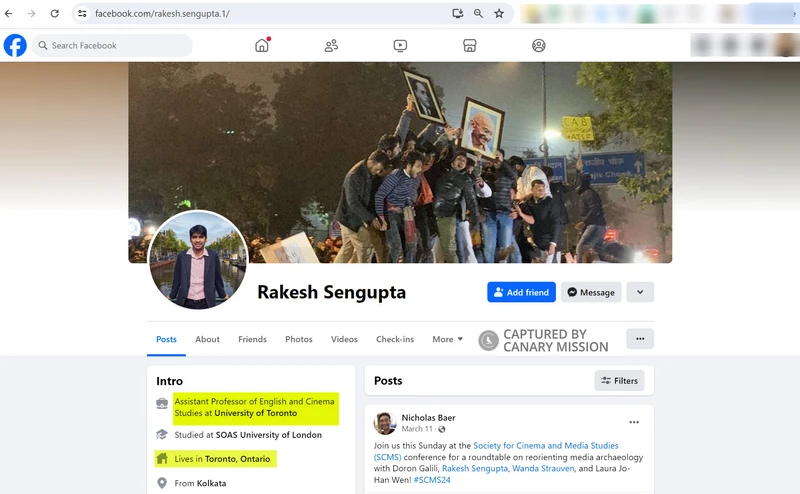Click the house icon beside Lives in
This screenshot has height=494, width=800.
coord(162,459)
